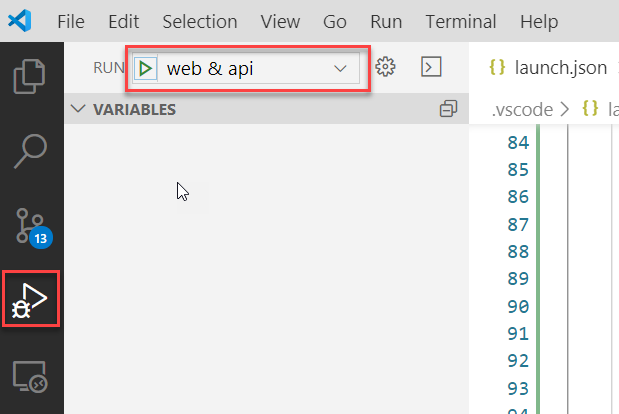619x414 pixels.
Task: Open the Go menu
Action: pyautogui.click(x=335, y=22)
